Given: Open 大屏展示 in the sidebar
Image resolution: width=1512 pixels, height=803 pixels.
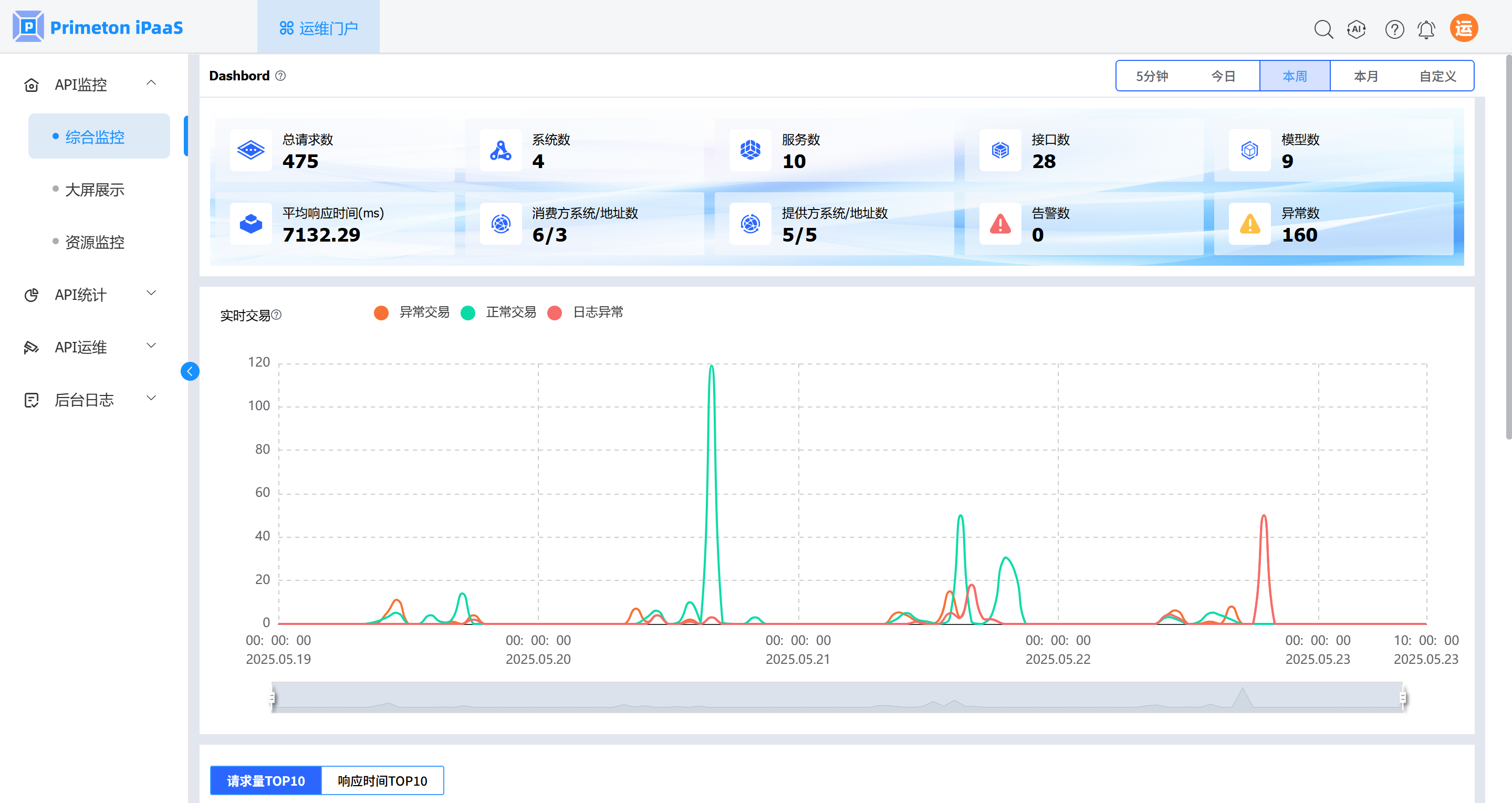Looking at the screenshot, I should coord(95,190).
